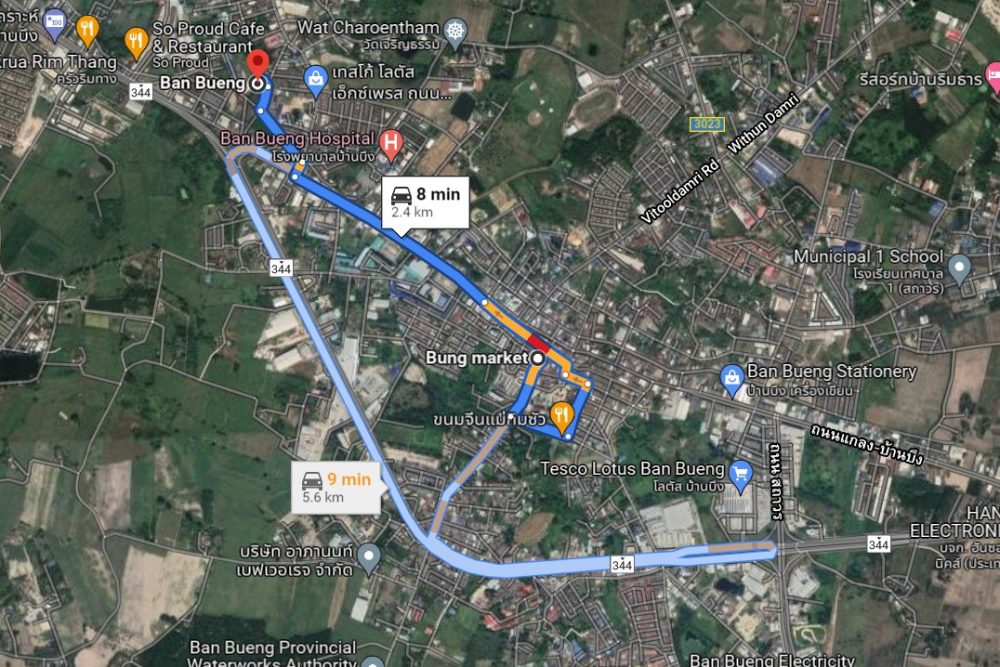The image size is (1000, 667).
Task: Click the Ban Bueng Stationery shopping bag marker
Action: pos(732,381)
